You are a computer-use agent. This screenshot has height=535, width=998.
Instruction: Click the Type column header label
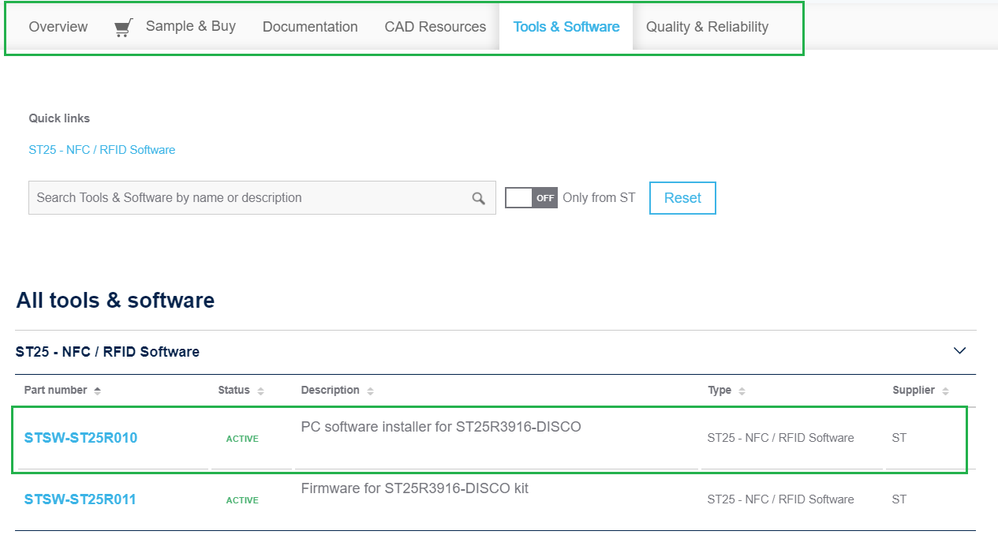[719, 390]
